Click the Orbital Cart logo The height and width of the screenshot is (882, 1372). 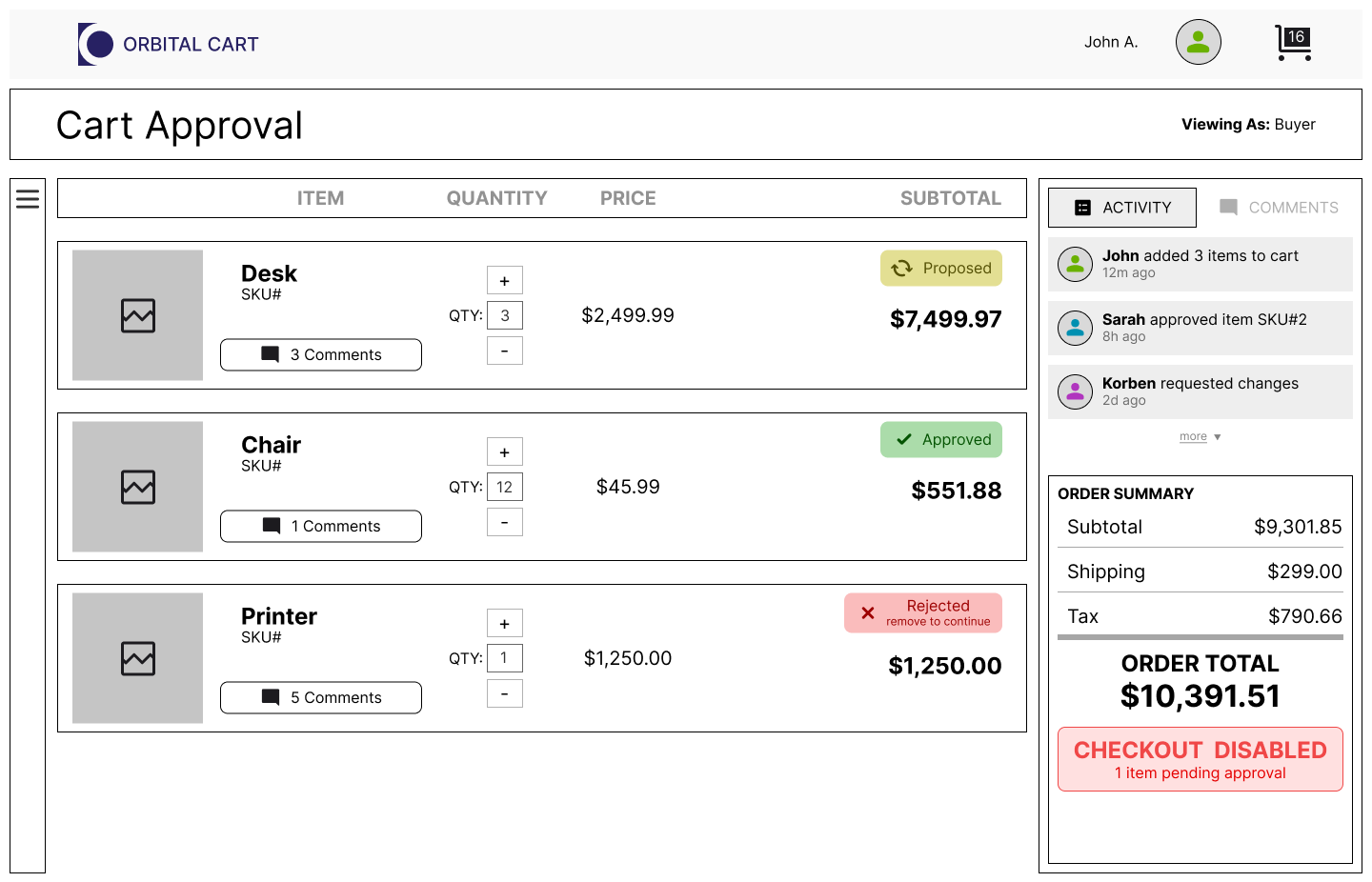point(169,44)
